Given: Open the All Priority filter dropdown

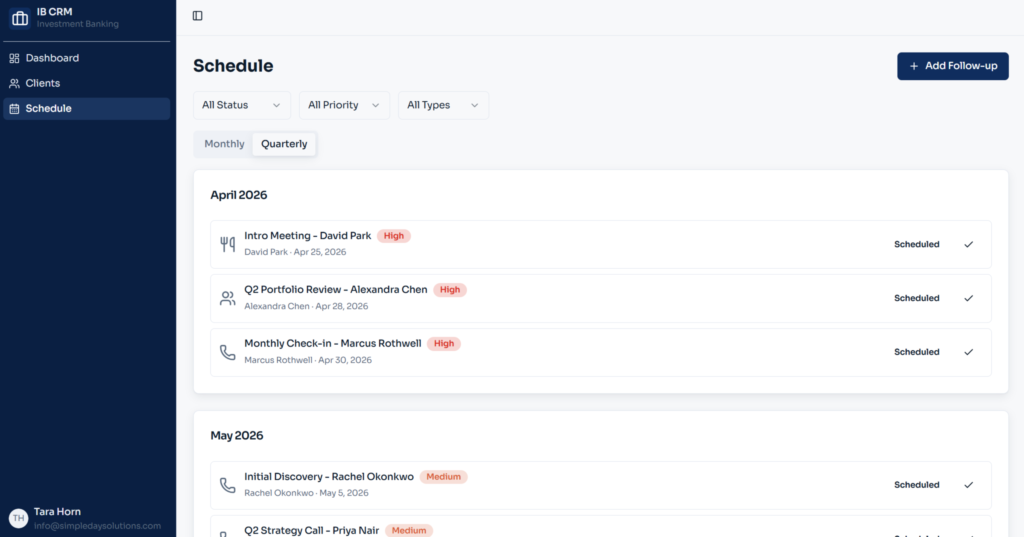Looking at the screenshot, I should (344, 105).
